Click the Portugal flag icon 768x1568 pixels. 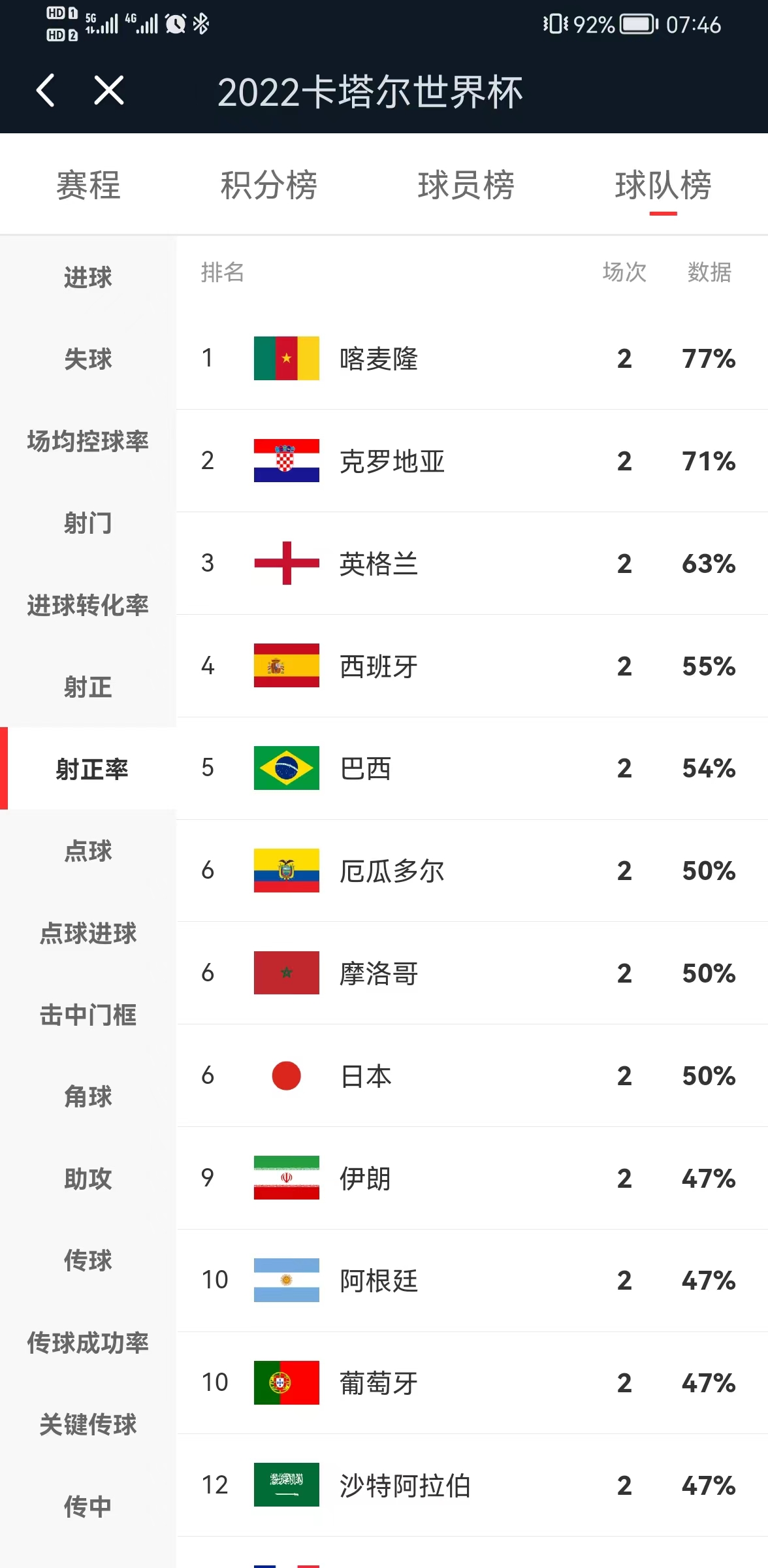click(285, 1383)
